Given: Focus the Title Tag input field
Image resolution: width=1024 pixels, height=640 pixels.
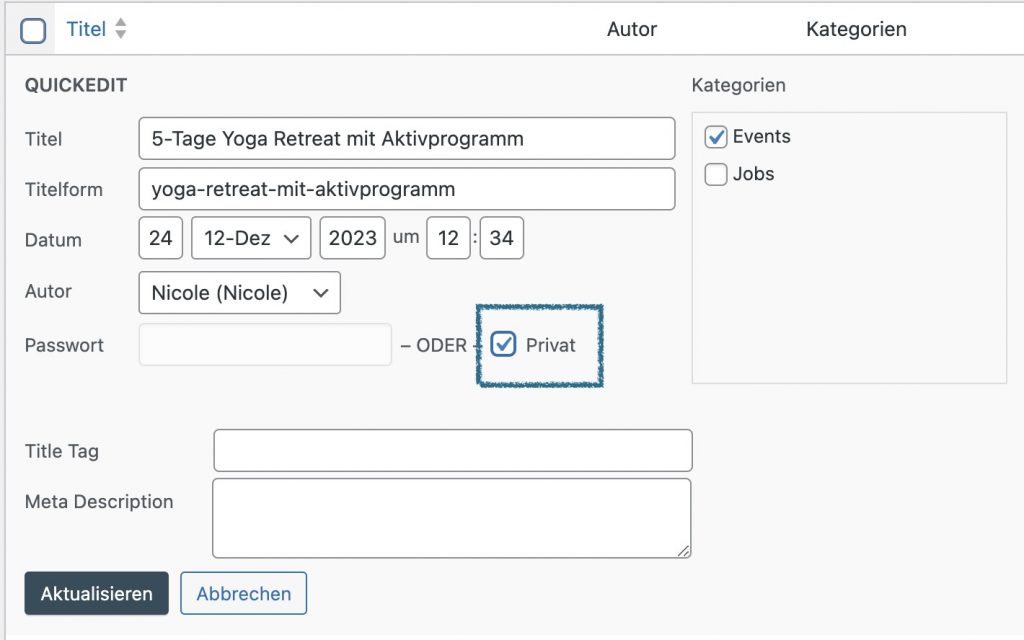Looking at the screenshot, I should (452, 451).
